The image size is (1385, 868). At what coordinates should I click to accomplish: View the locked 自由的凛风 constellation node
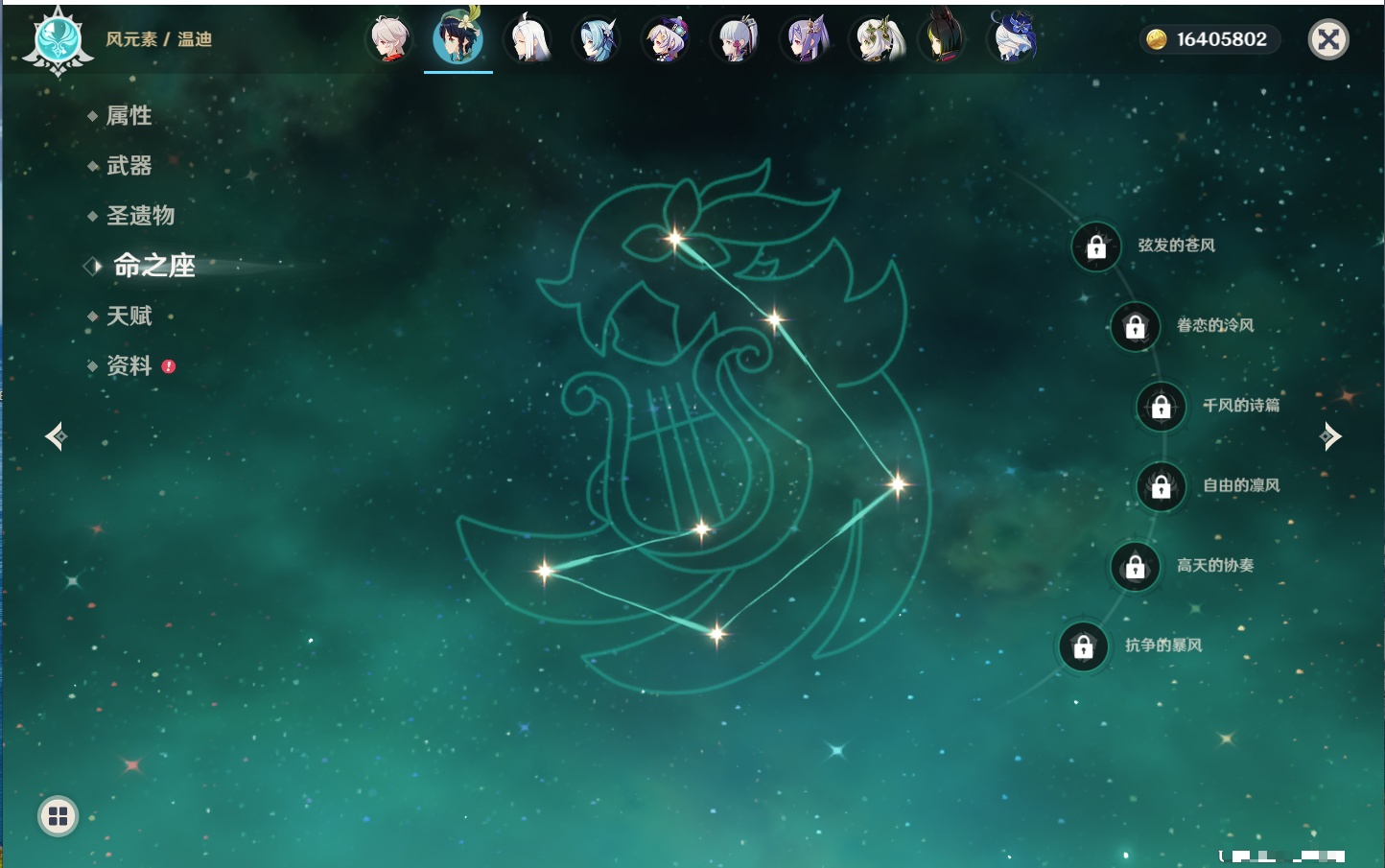[1162, 486]
